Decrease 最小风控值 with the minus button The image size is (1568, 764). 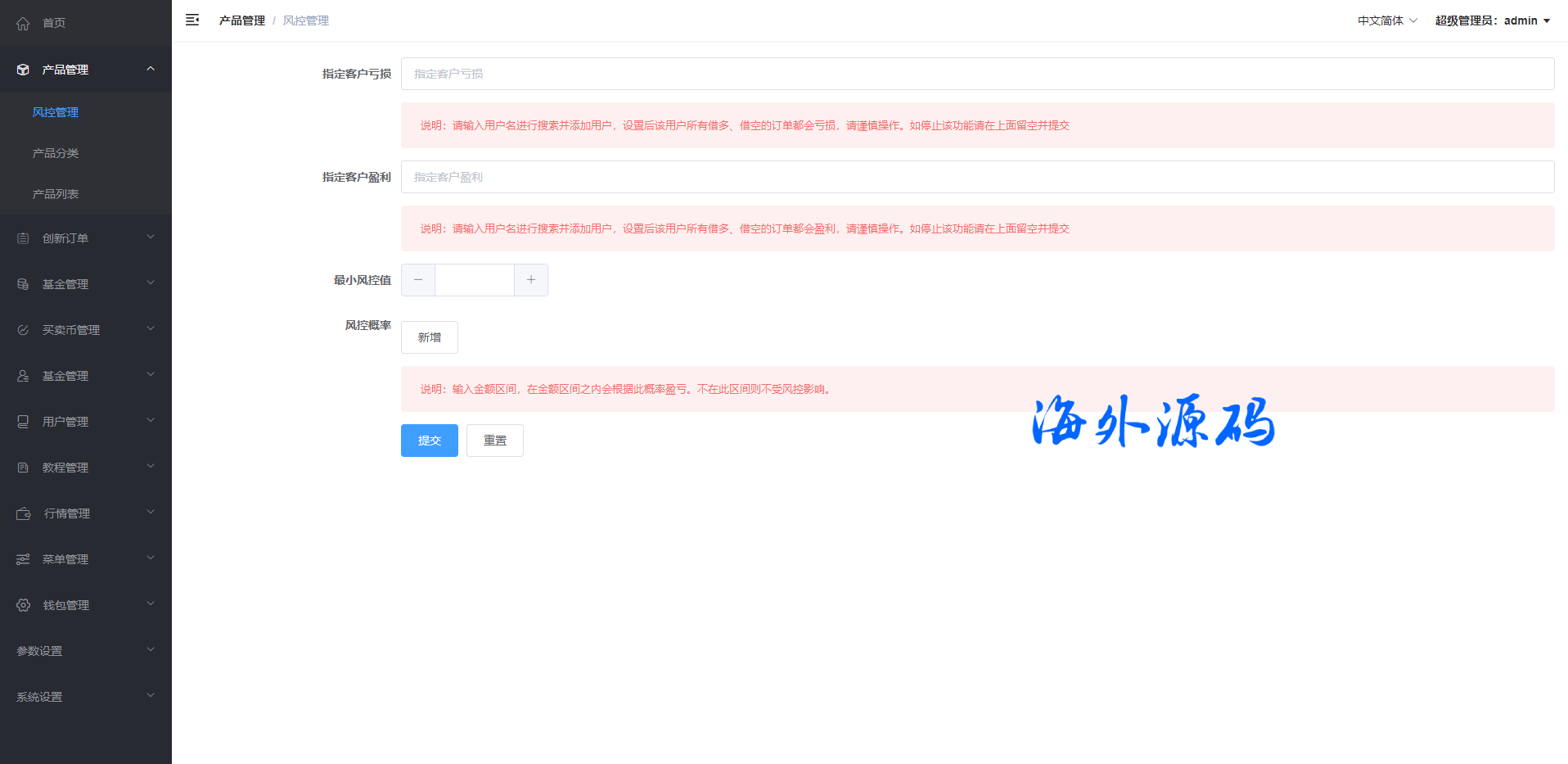point(418,280)
